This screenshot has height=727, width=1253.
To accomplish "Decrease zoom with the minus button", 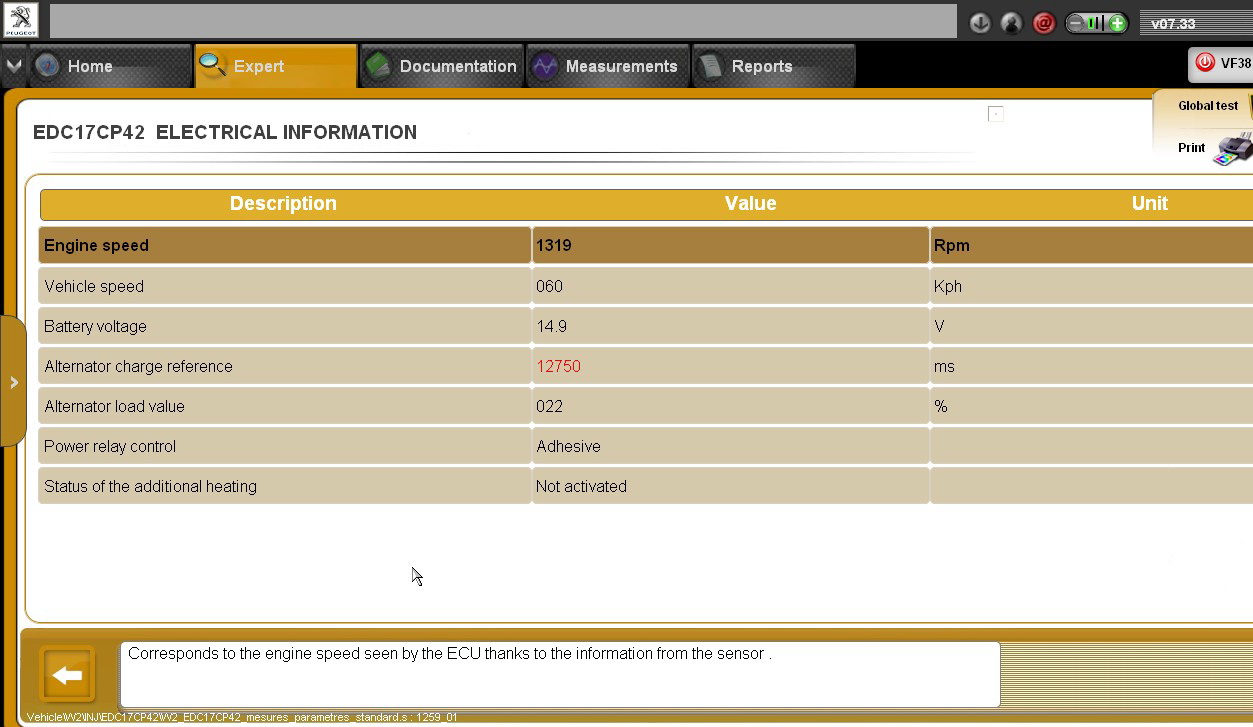I will [x=1076, y=23].
